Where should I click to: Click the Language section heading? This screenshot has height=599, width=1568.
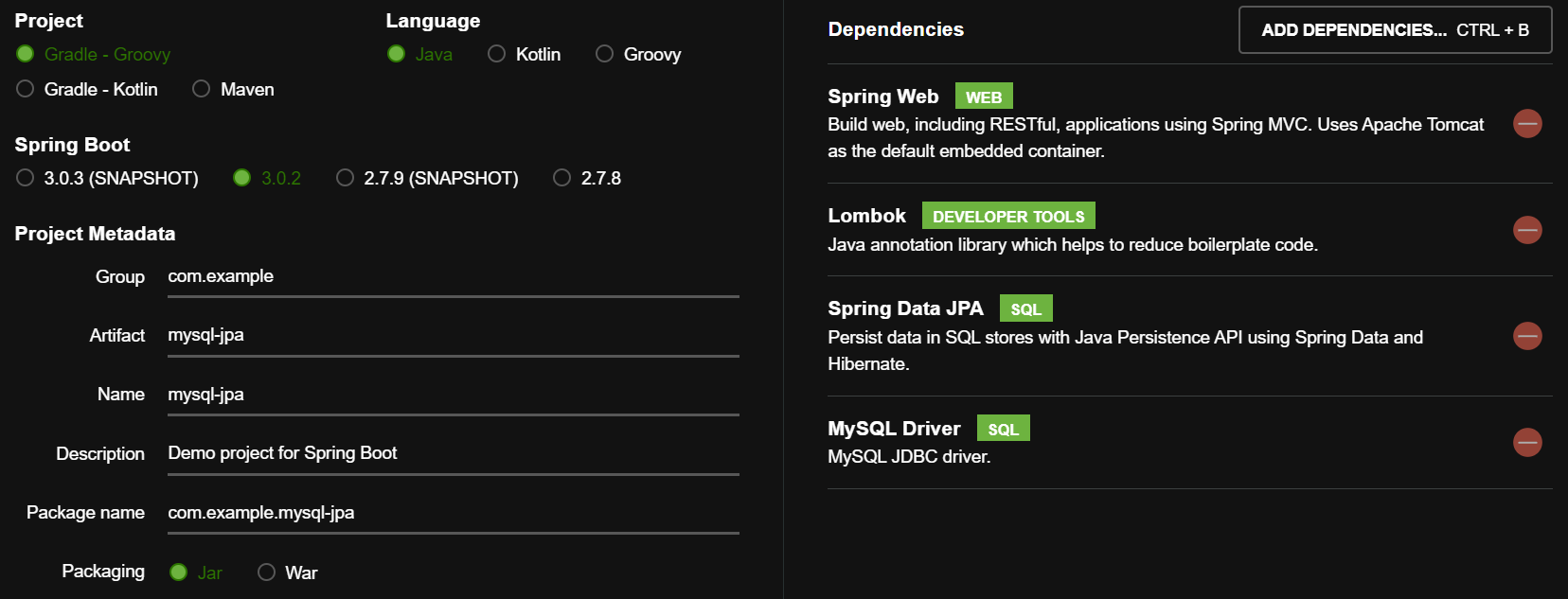click(433, 21)
